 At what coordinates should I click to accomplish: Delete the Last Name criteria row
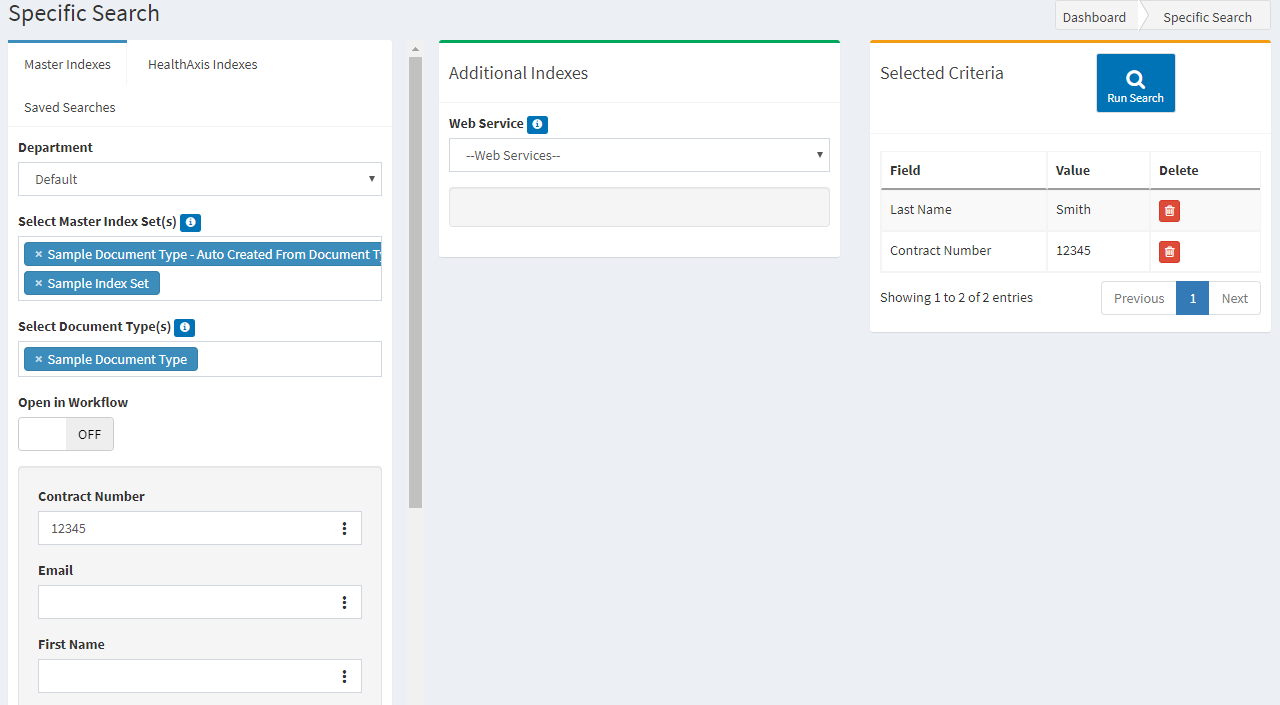[x=1169, y=211]
